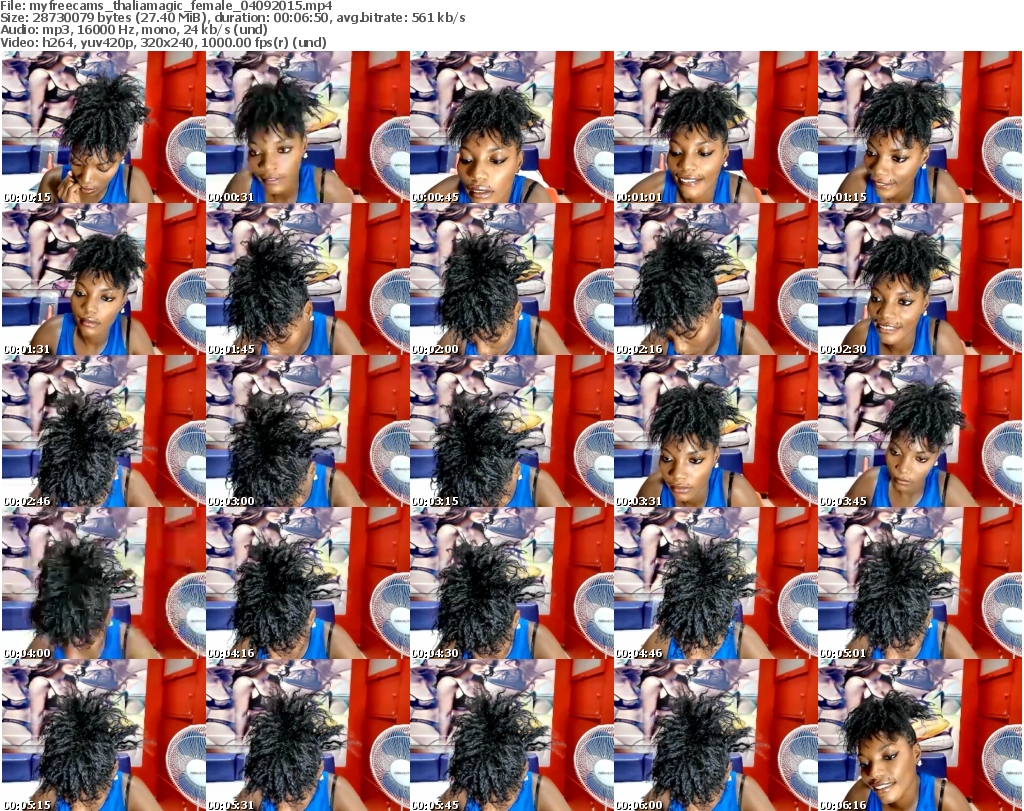Select the last thumbnail stamped 00:06:16

point(920,735)
